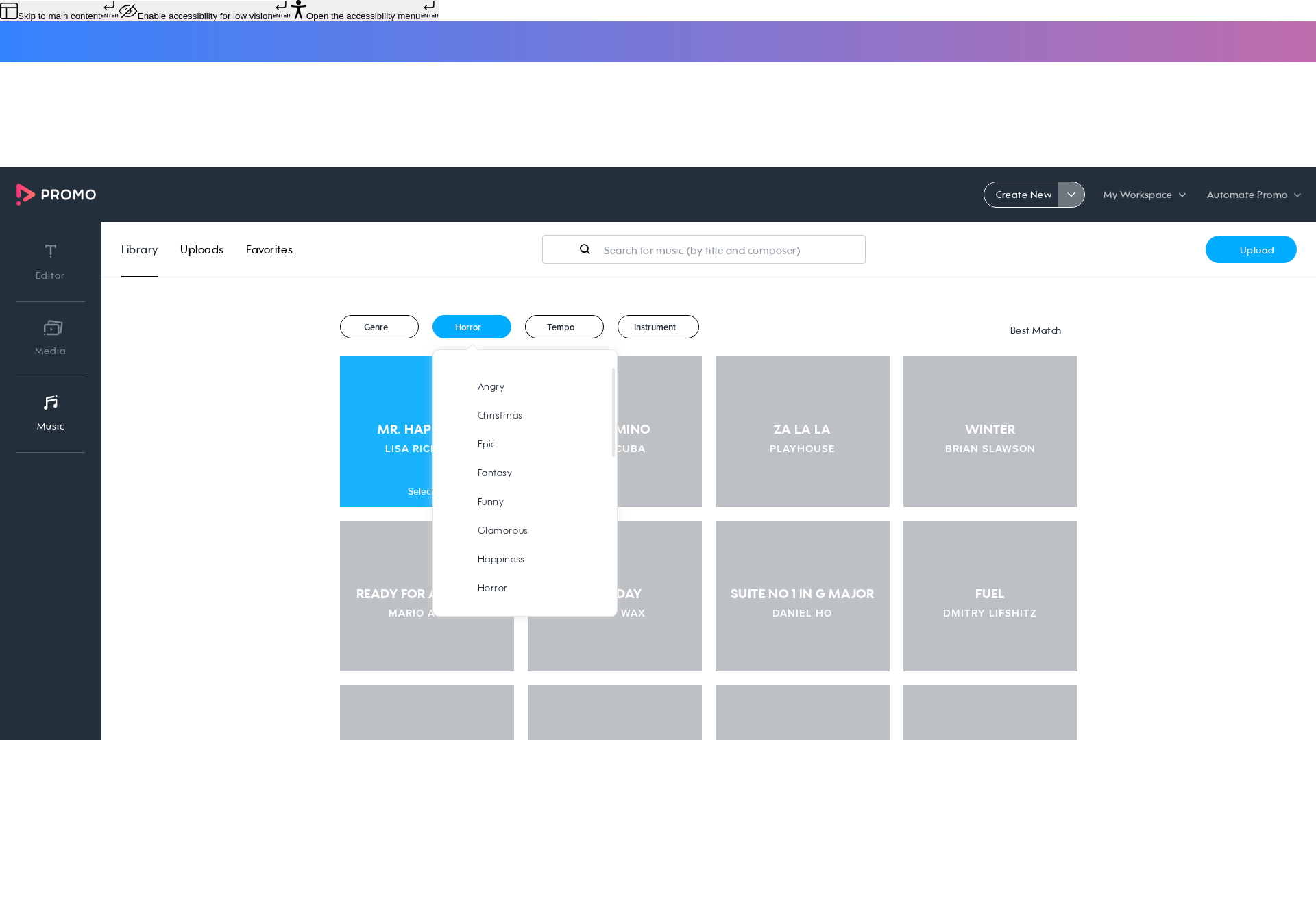Screen dimensions: 1316x907
Task: Select Fantasy in the mood list
Action: pos(494,473)
